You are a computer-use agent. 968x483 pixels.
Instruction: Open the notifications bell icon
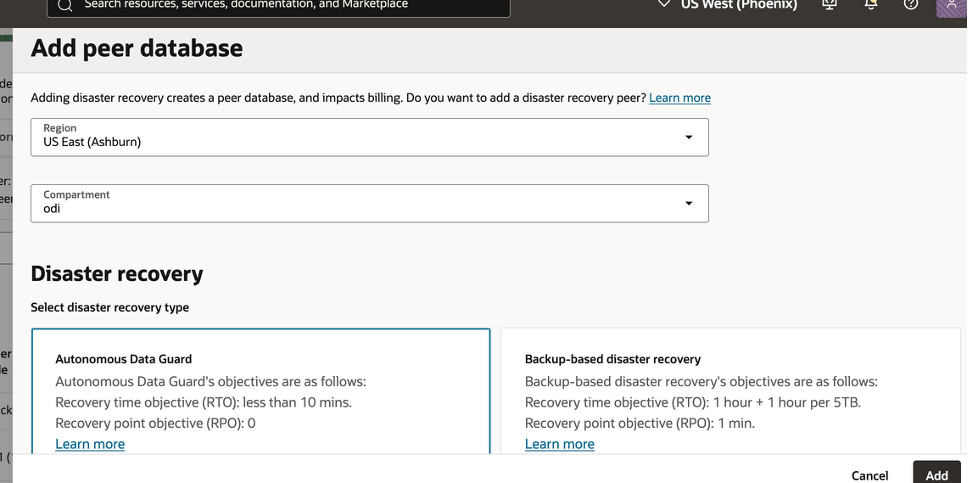point(871,4)
